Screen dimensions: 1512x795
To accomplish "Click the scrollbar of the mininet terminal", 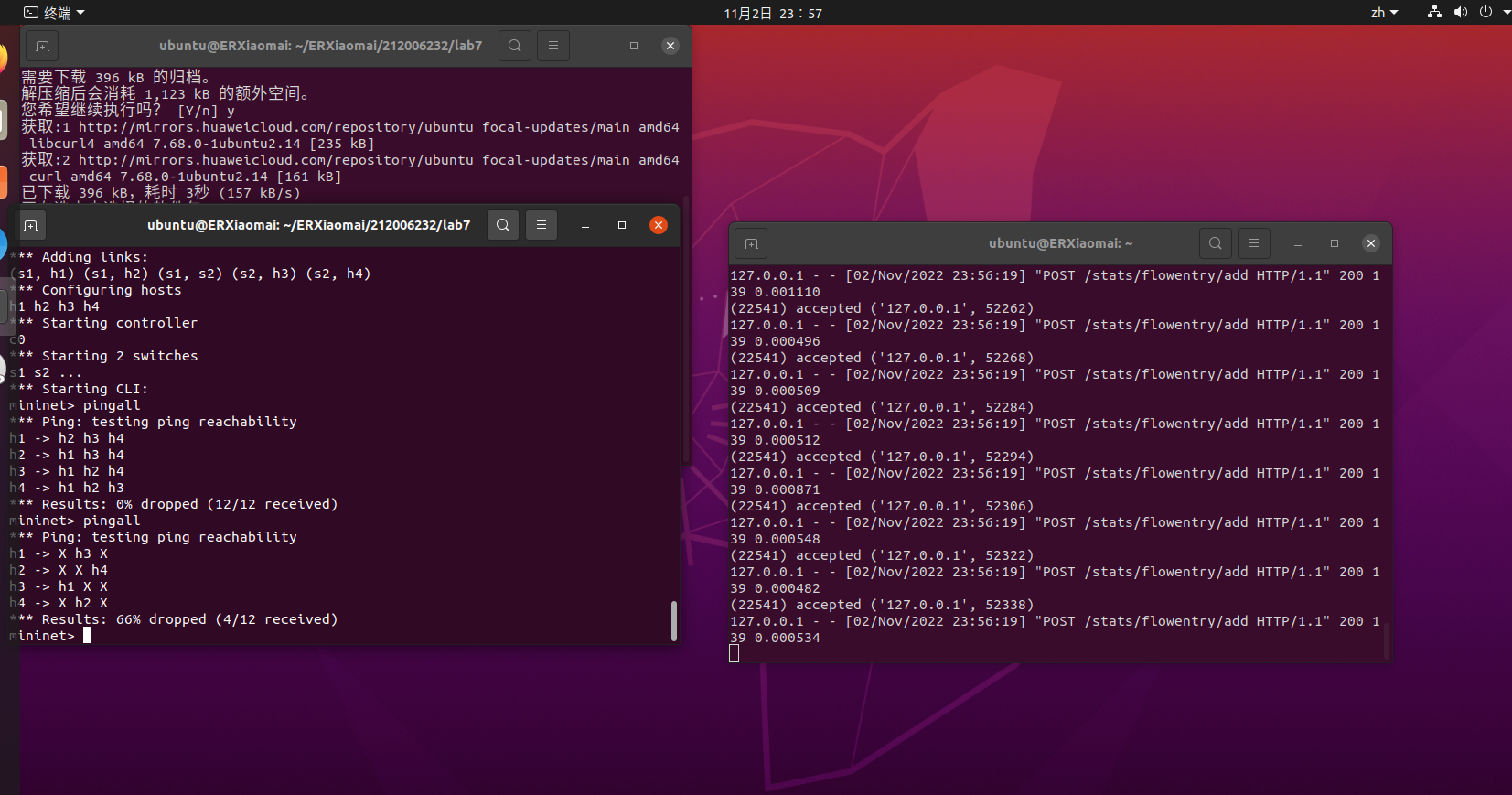I will [674, 620].
